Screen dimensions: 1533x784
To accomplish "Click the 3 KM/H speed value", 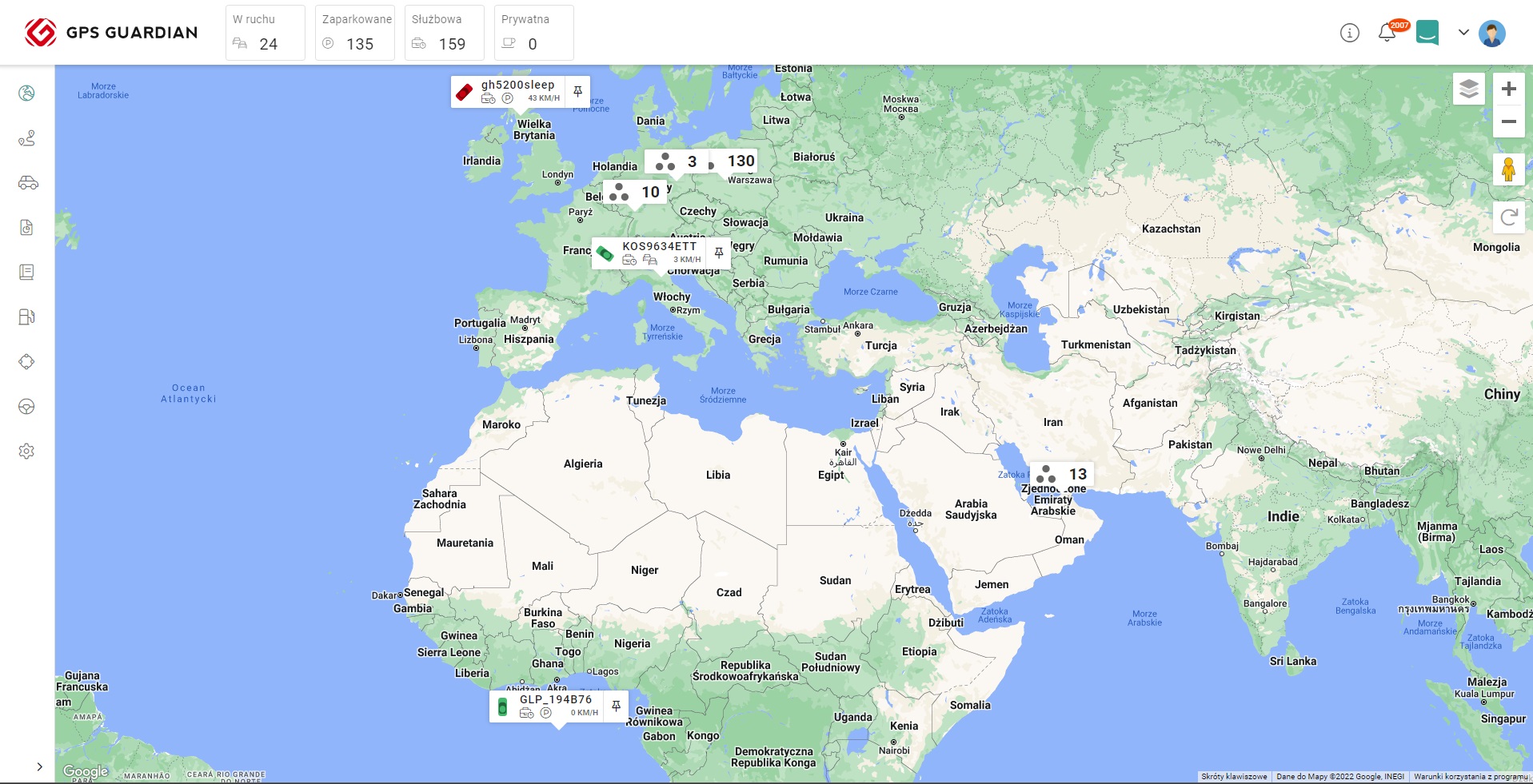I will click(687, 260).
